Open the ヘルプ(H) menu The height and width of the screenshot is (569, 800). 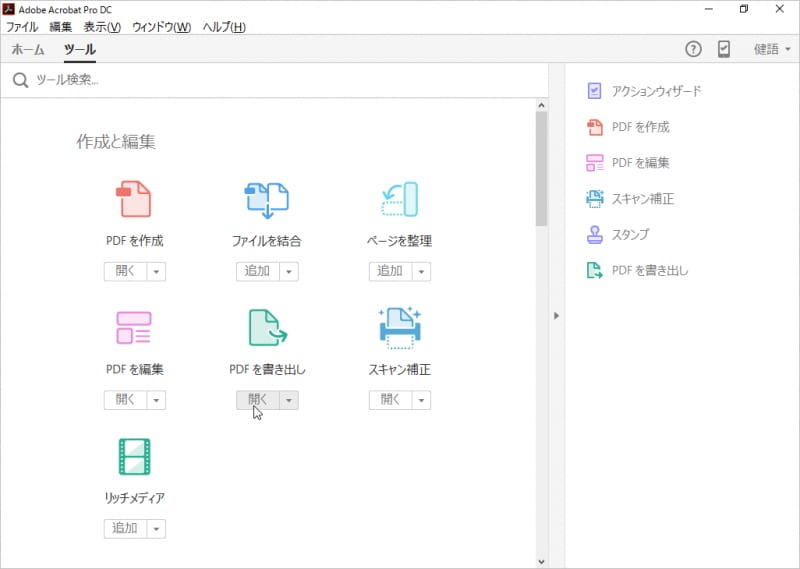(224, 27)
